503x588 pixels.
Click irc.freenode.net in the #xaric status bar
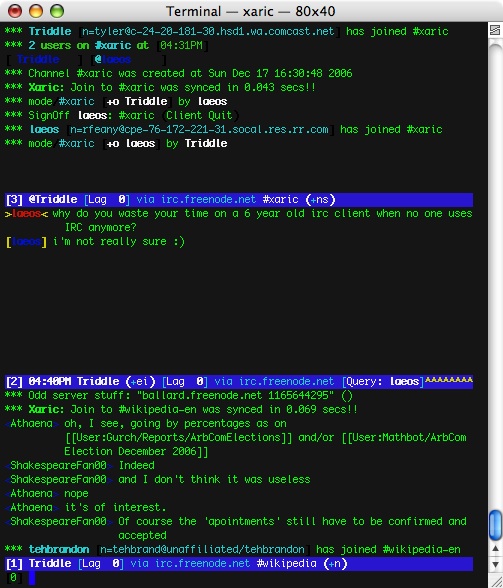[x=208, y=200]
